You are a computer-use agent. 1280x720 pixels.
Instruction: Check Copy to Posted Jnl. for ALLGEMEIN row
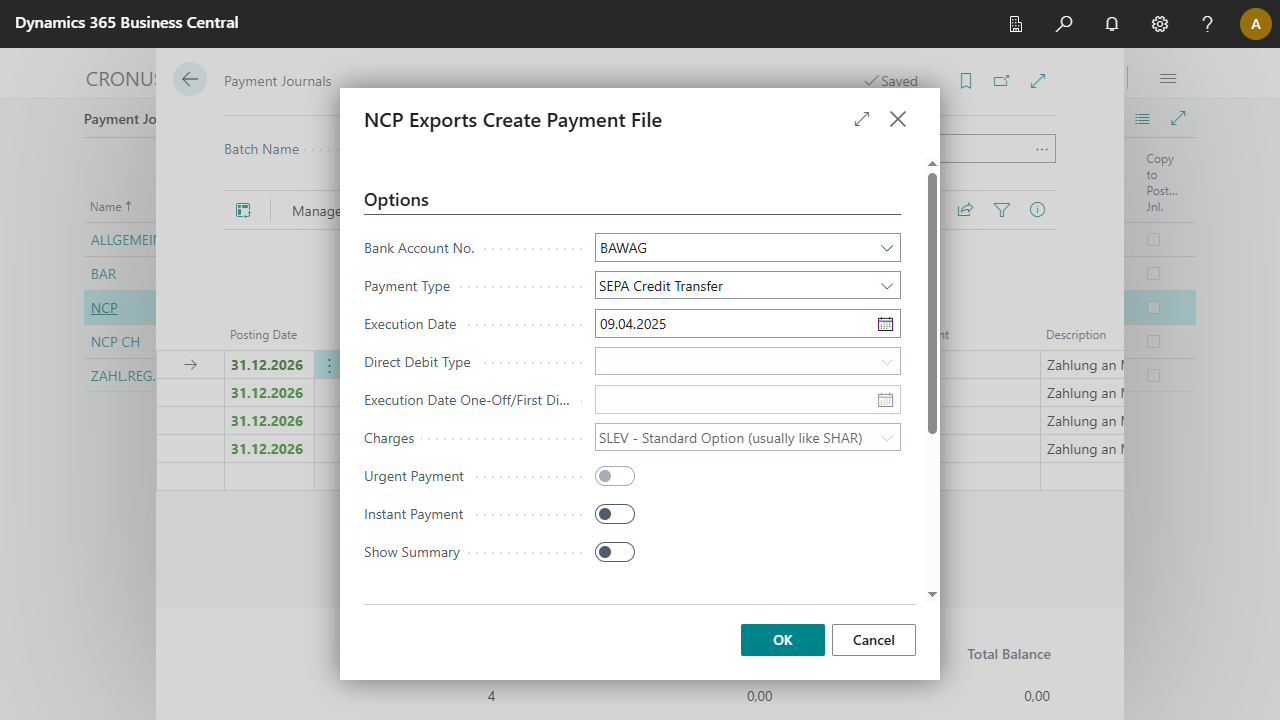click(x=1154, y=240)
